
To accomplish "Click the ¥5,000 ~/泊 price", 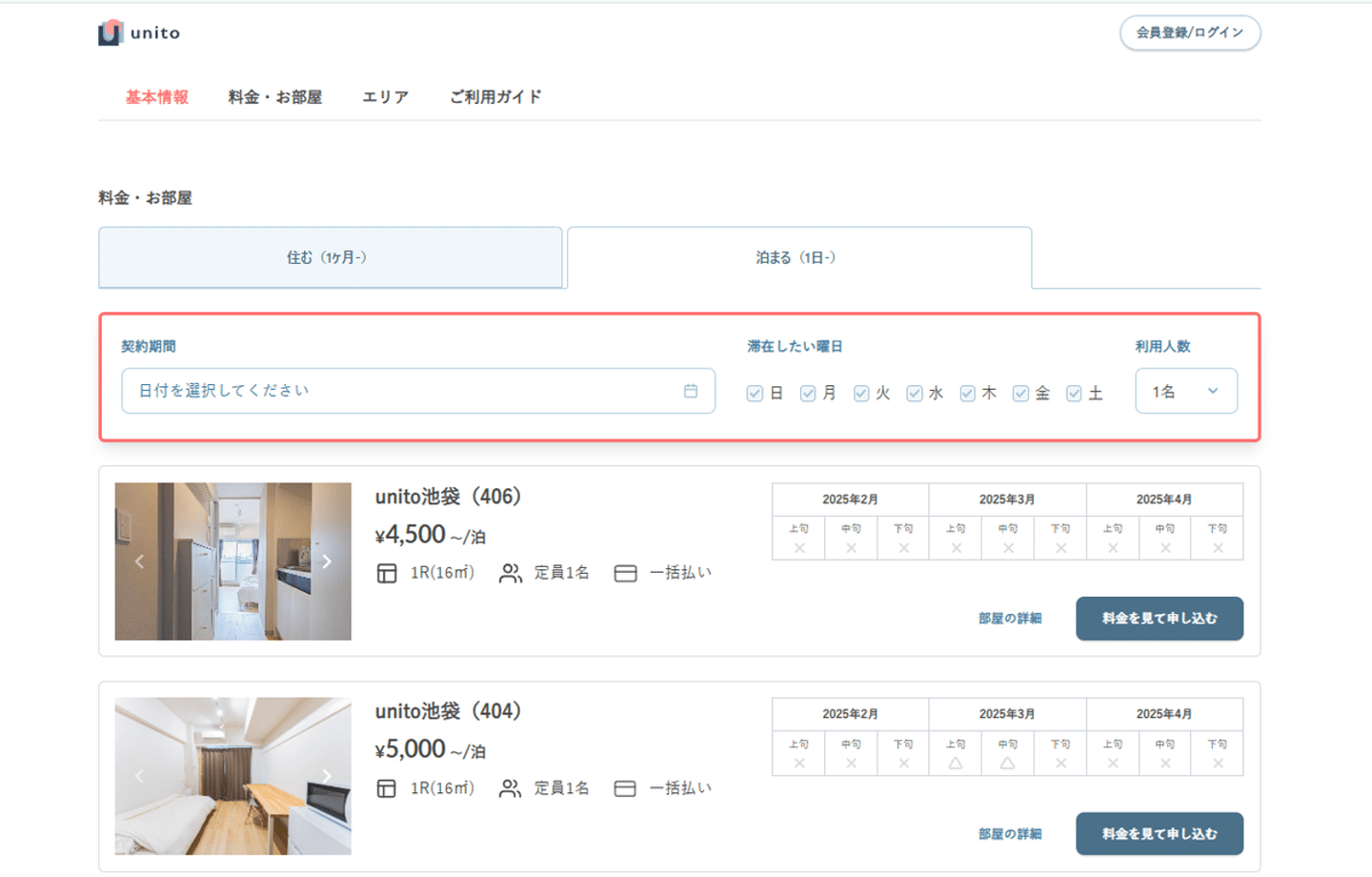I will [431, 749].
